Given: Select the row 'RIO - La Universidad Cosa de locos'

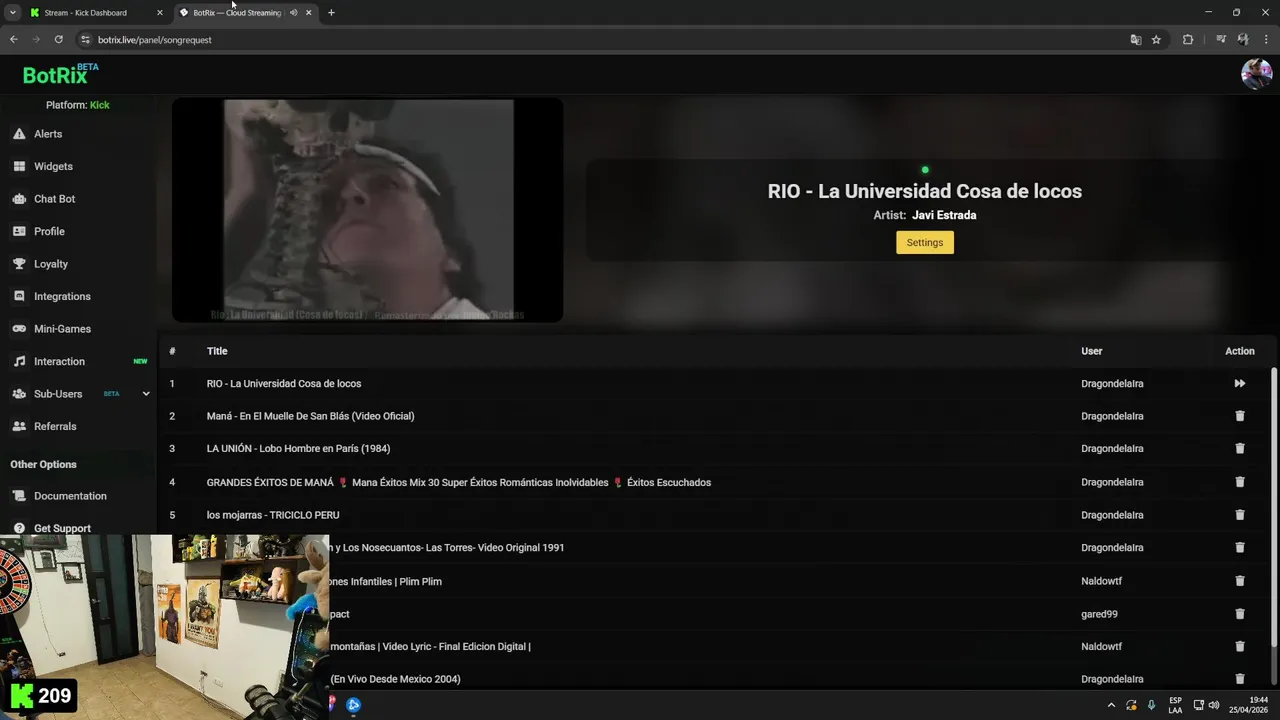Looking at the screenshot, I should tap(715, 384).
